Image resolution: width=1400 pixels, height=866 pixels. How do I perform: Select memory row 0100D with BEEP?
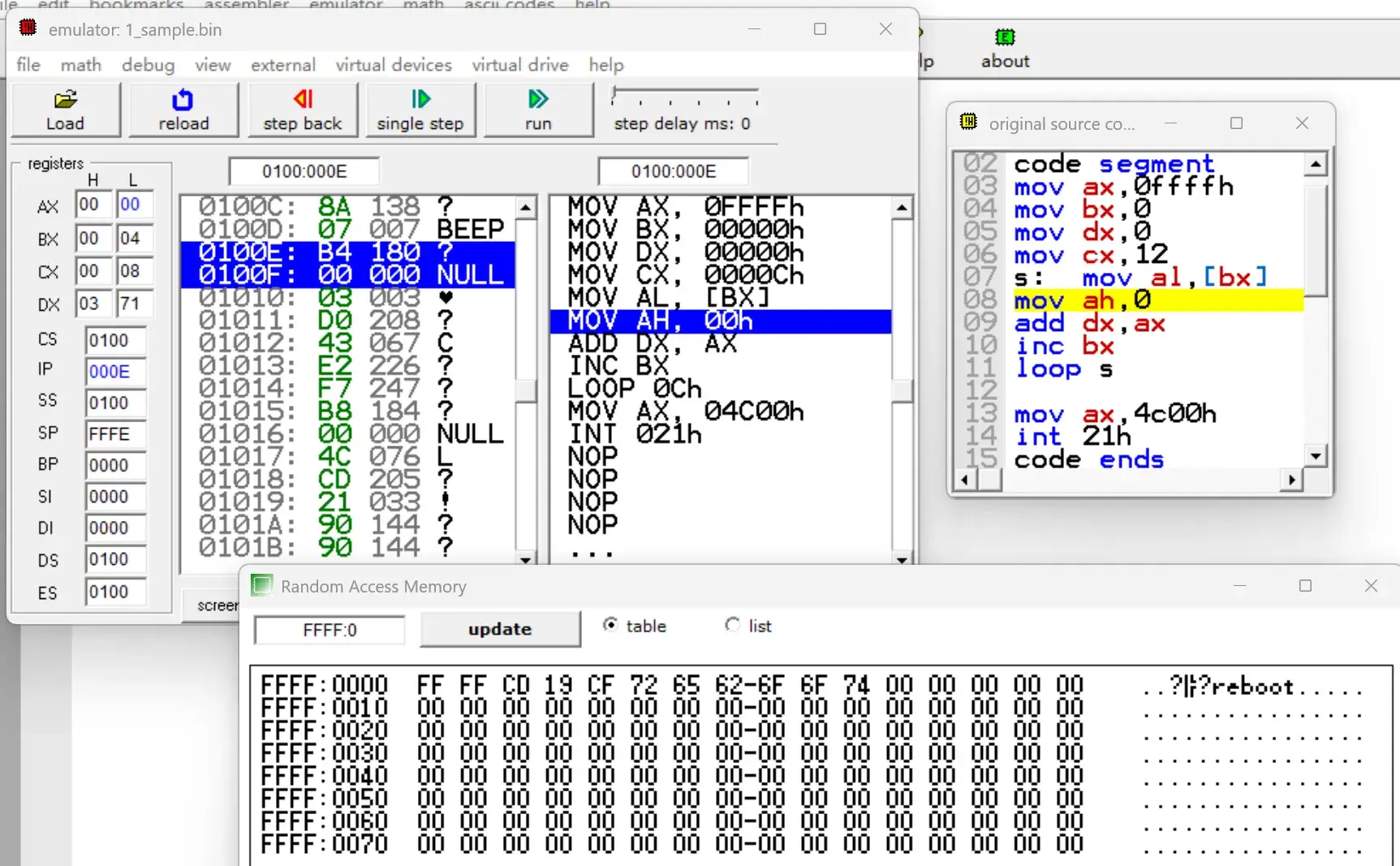348,230
